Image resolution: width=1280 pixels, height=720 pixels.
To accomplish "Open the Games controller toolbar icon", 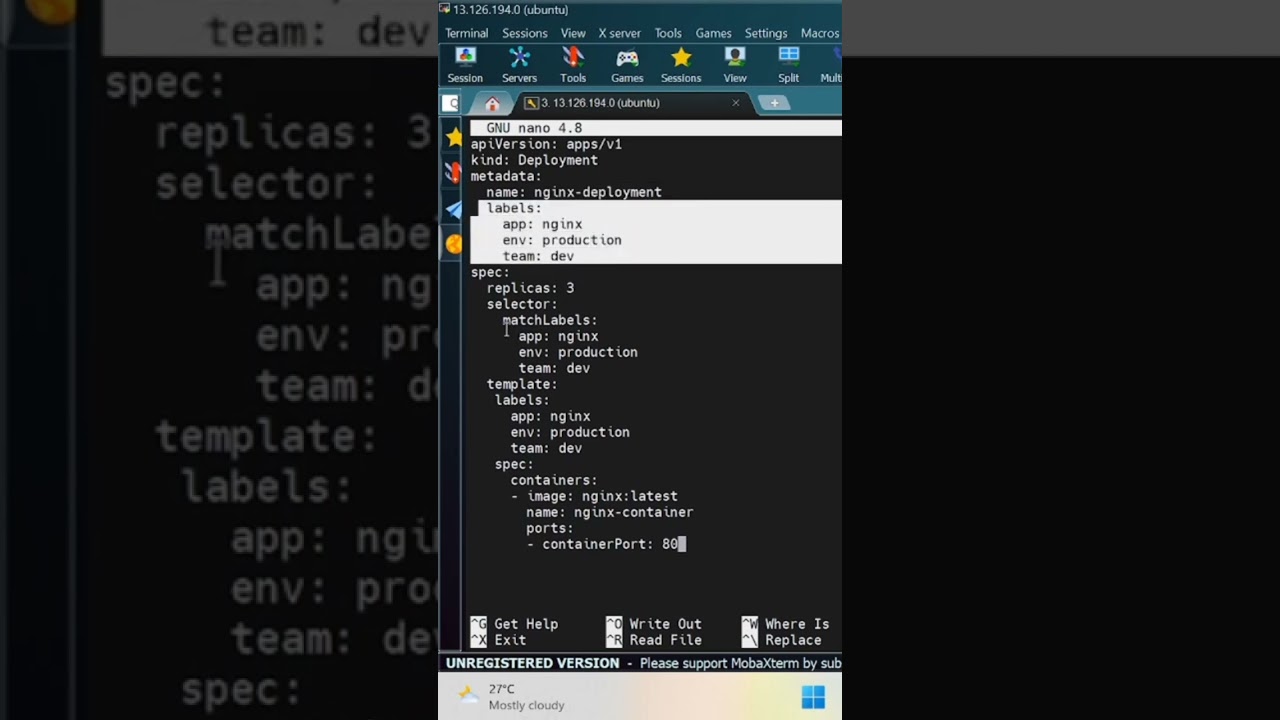I will pyautogui.click(x=627, y=65).
